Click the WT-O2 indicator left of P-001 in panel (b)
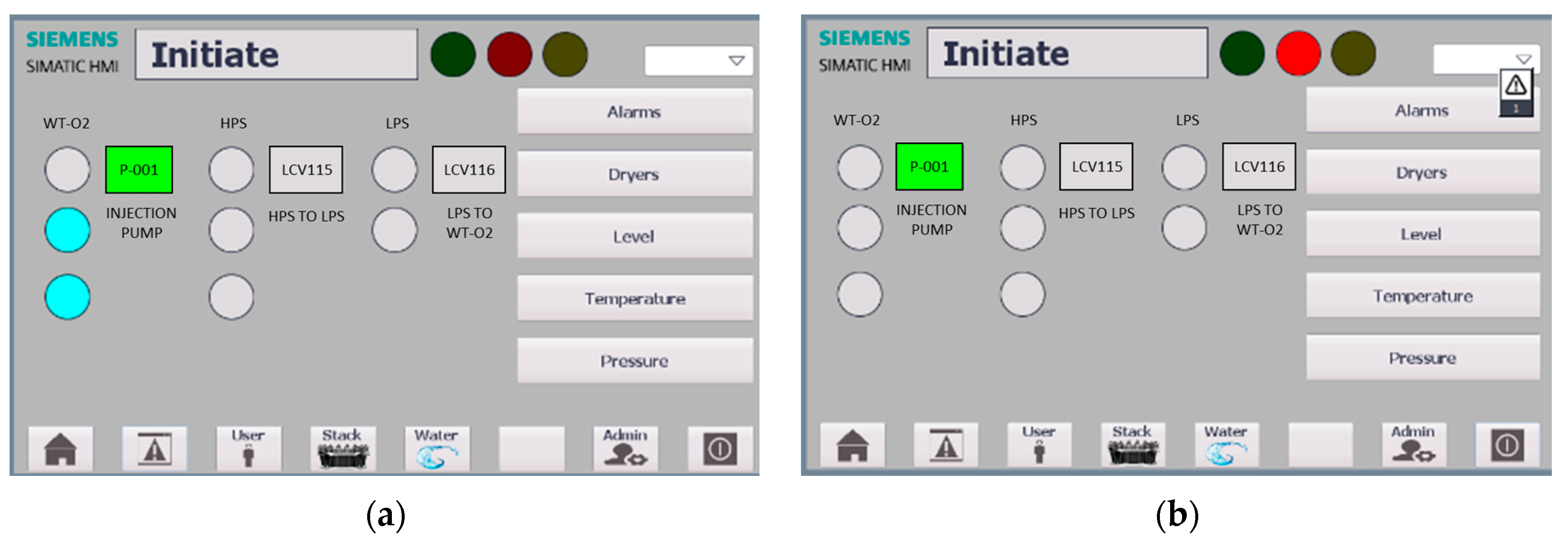 [860, 167]
